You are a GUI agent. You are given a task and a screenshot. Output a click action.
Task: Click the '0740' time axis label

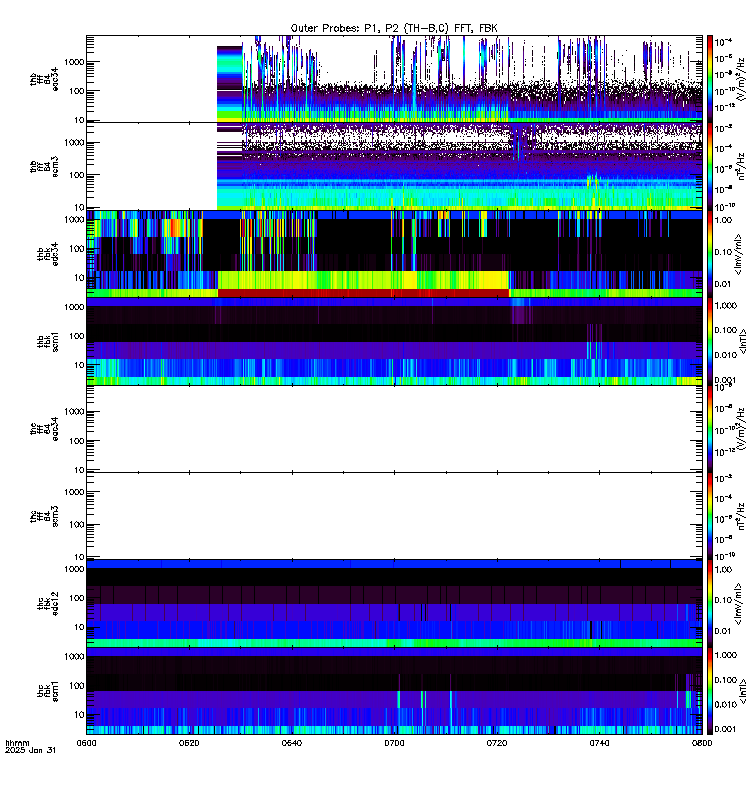coord(599,743)
